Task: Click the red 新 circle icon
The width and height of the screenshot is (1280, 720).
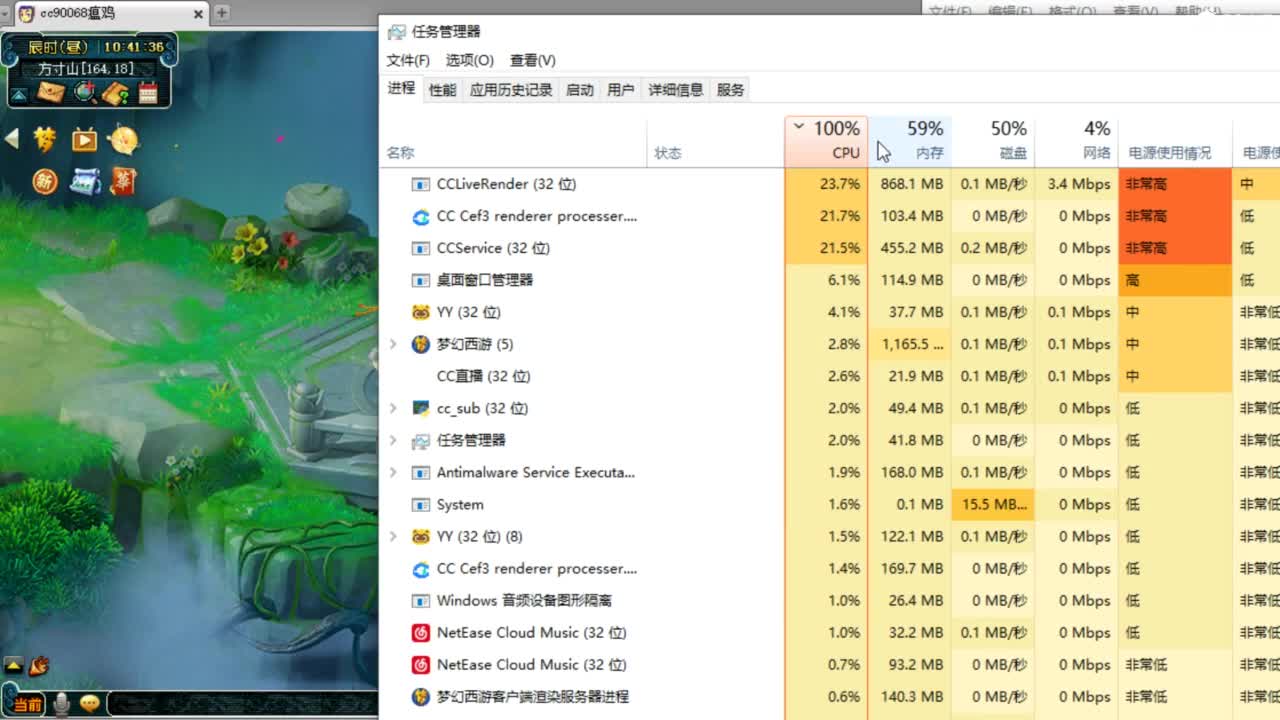Action: [45, 182]
